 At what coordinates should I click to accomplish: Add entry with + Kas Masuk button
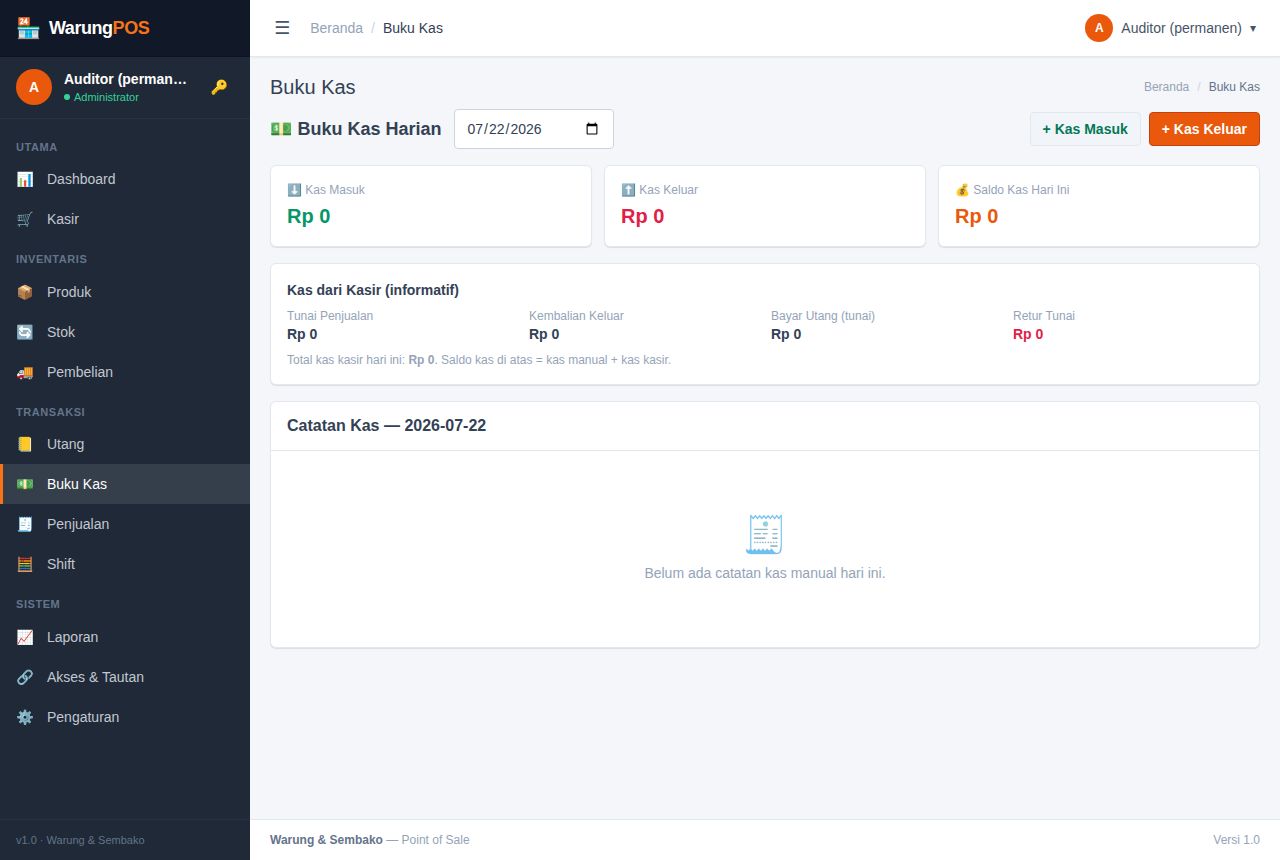(x=1085, y=129)
